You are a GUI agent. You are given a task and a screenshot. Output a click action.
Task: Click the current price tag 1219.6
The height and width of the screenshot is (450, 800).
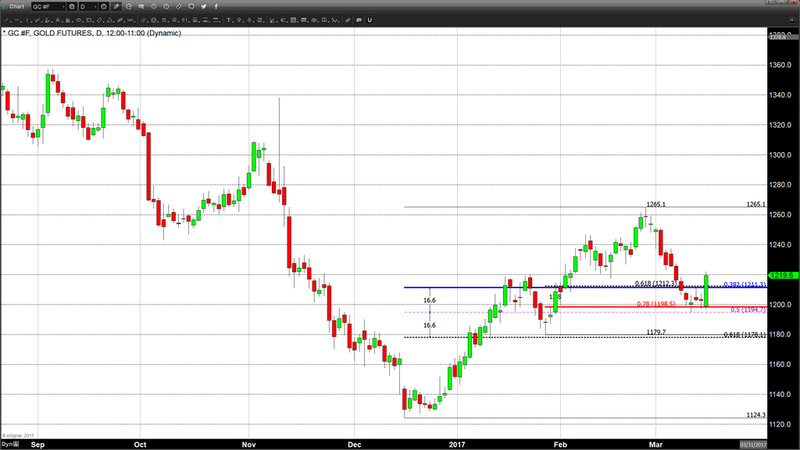coord(783,275)
